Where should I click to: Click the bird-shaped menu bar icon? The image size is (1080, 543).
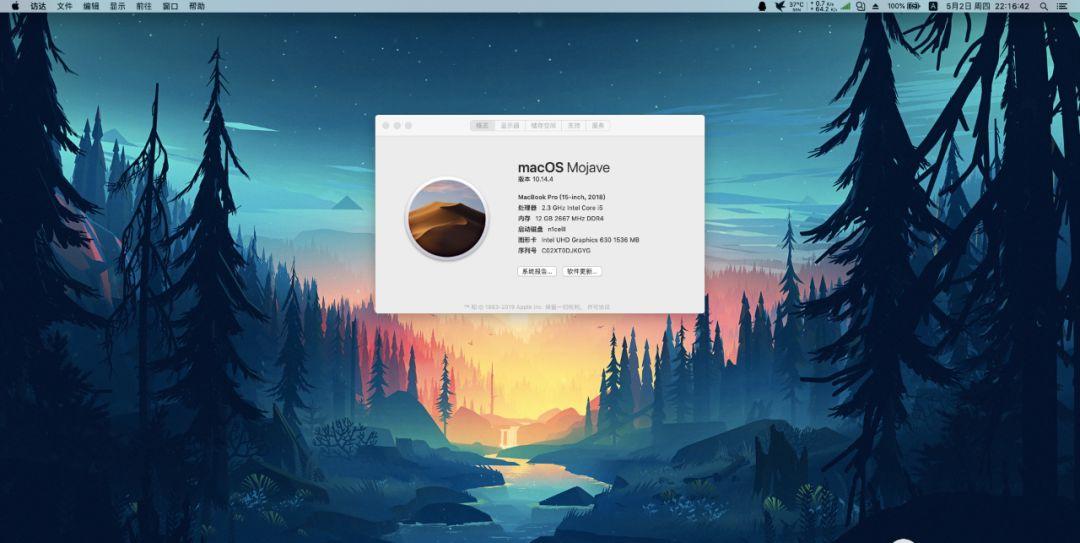click(780, 6)
